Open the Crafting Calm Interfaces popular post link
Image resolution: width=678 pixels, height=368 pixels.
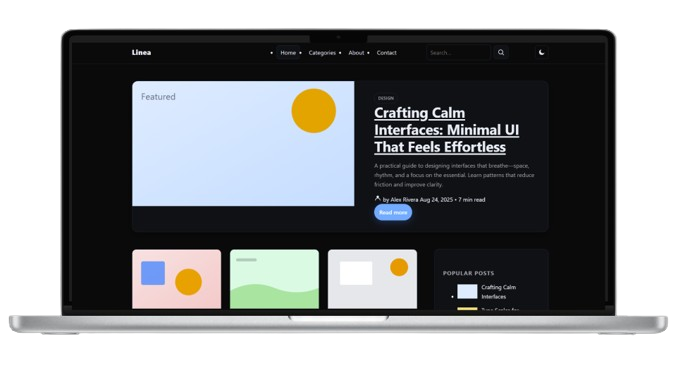pyautogui.click(x=498, y=292)
